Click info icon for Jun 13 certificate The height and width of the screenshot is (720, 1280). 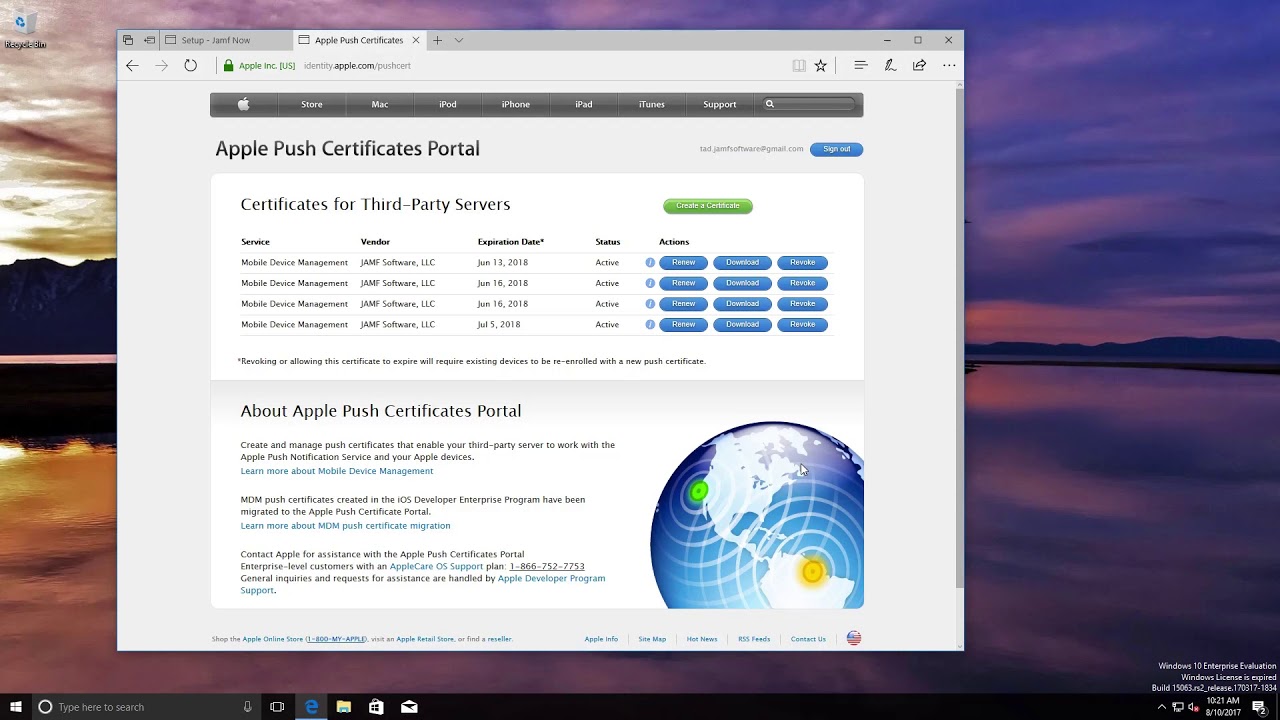pos(650,263)
